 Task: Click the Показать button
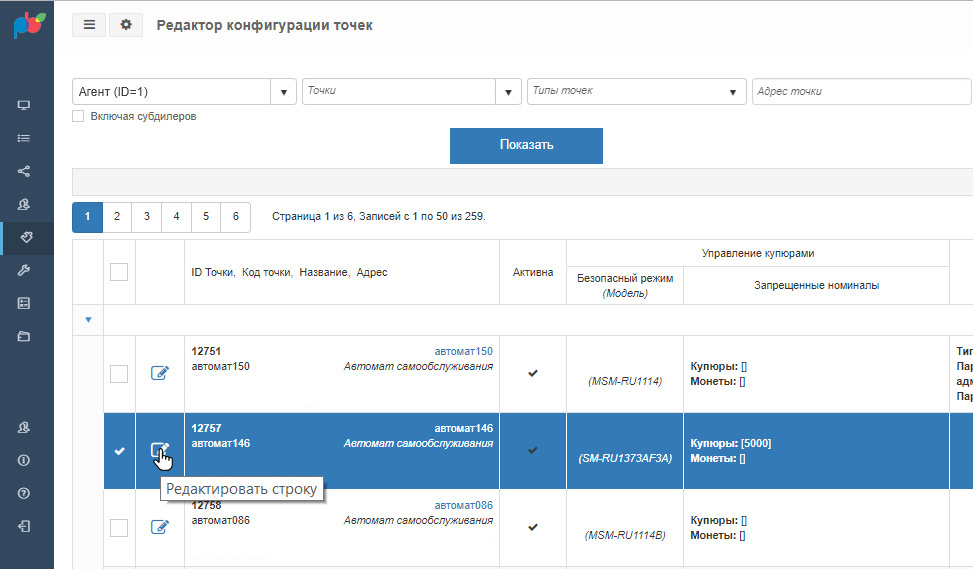[526, 146]
